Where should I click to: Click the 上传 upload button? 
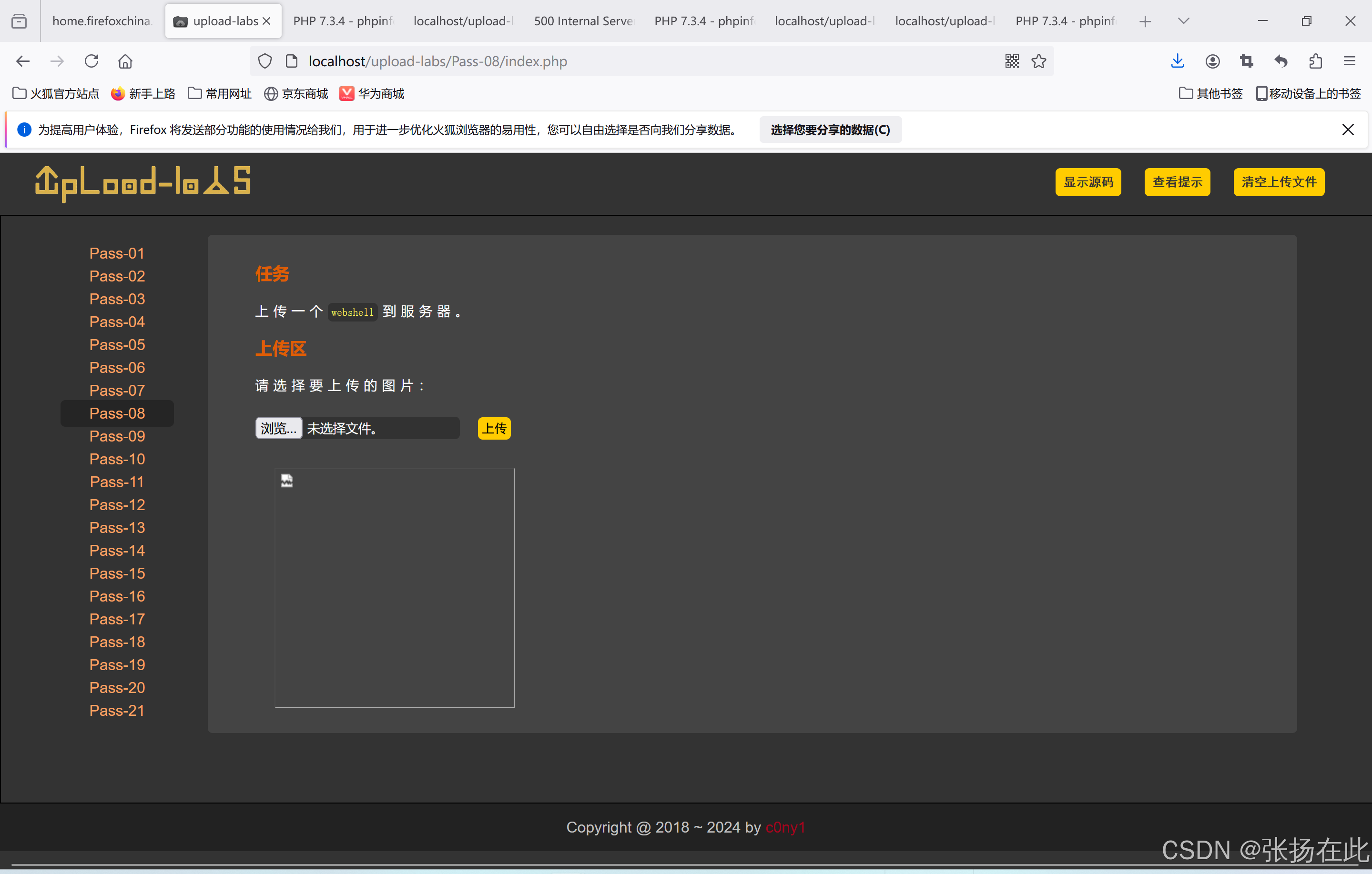tap(493, 428)
